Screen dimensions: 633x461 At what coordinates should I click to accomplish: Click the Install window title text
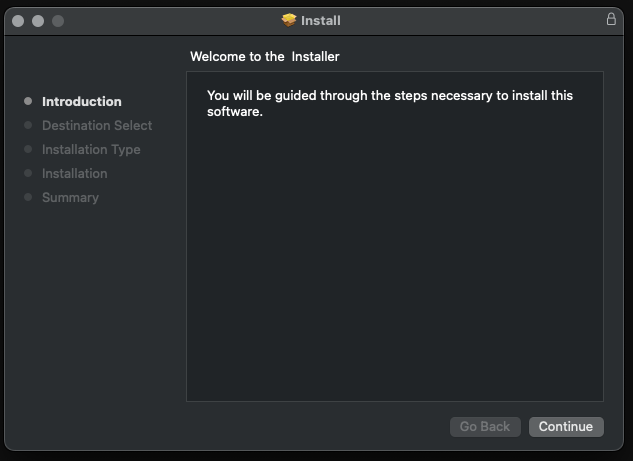pos(321,20)
